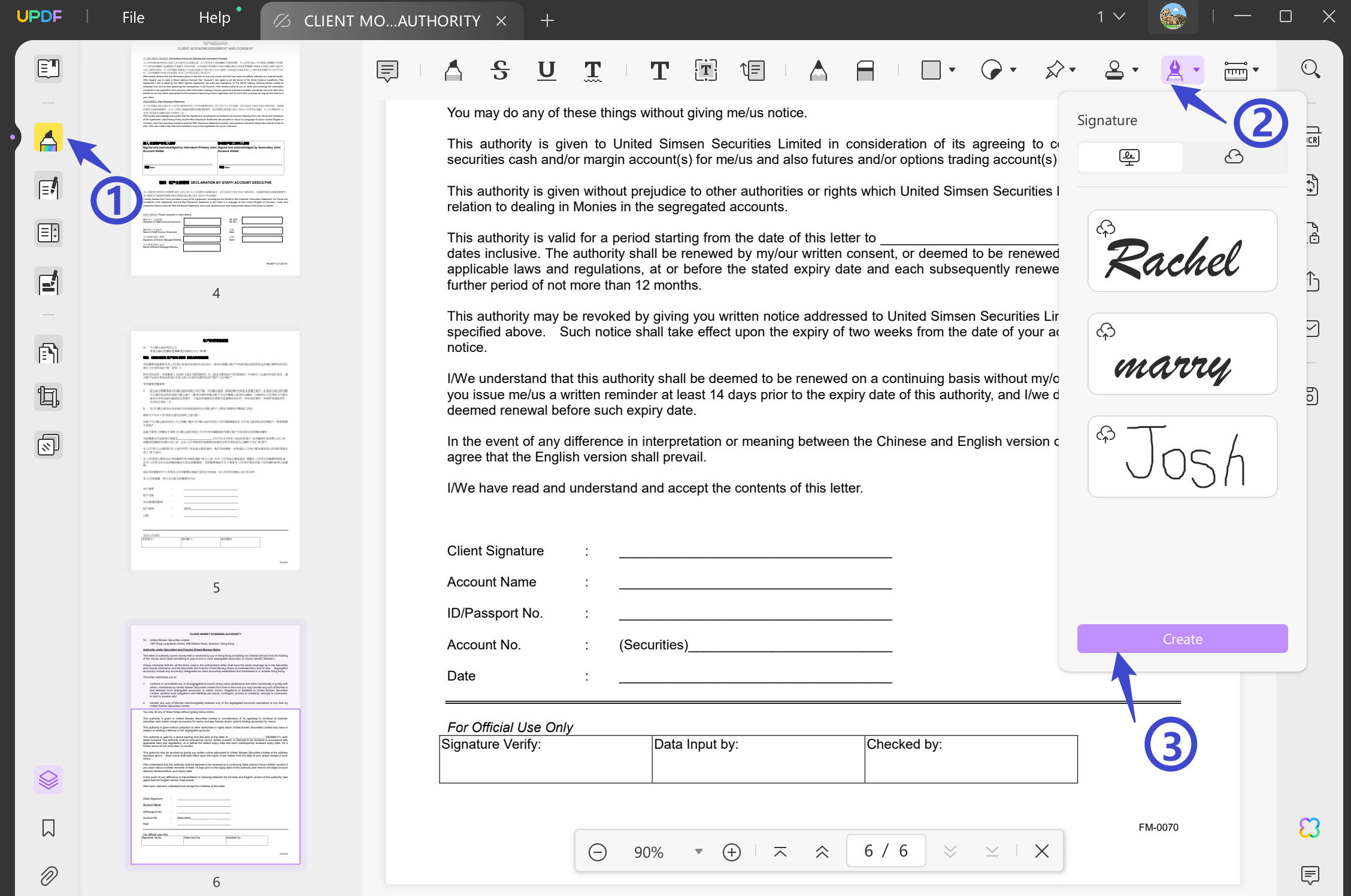Open the File menu
Image resolution: width=1351 pixels, height=896 pixels.
(x=132, y=17)
